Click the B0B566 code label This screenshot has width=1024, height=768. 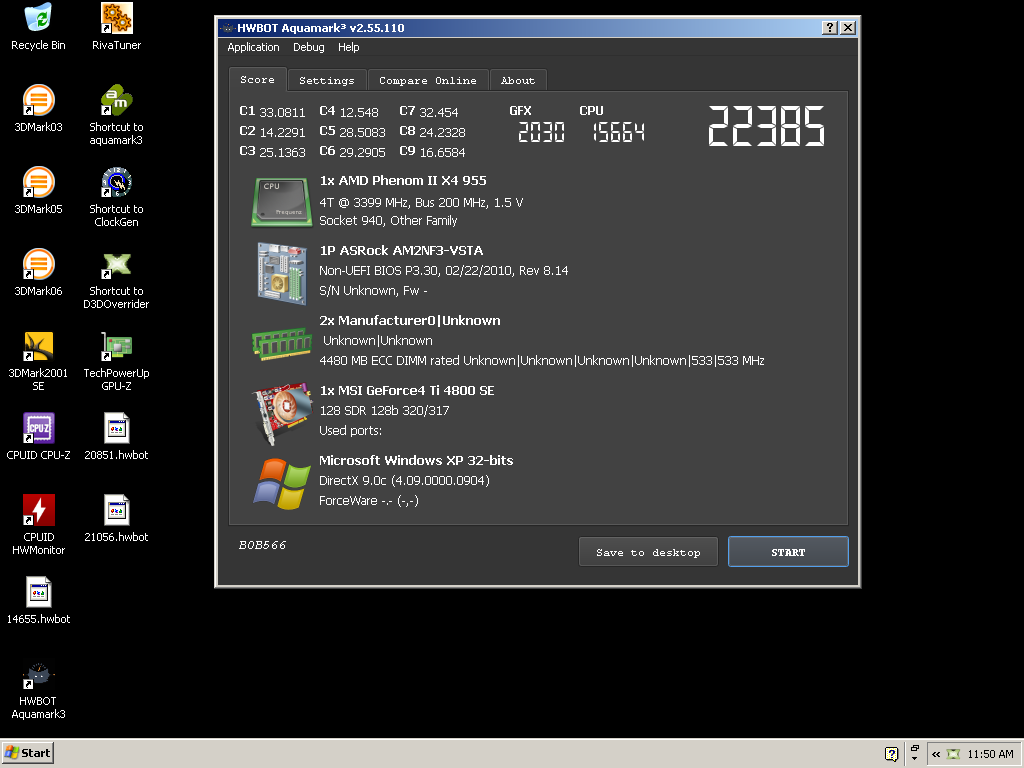point(263,545)
